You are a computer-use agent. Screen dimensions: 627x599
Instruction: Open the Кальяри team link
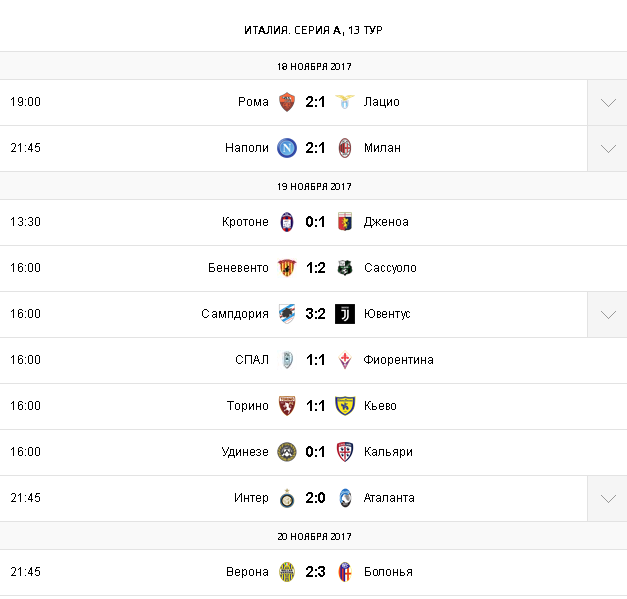[x=388, y=452]
